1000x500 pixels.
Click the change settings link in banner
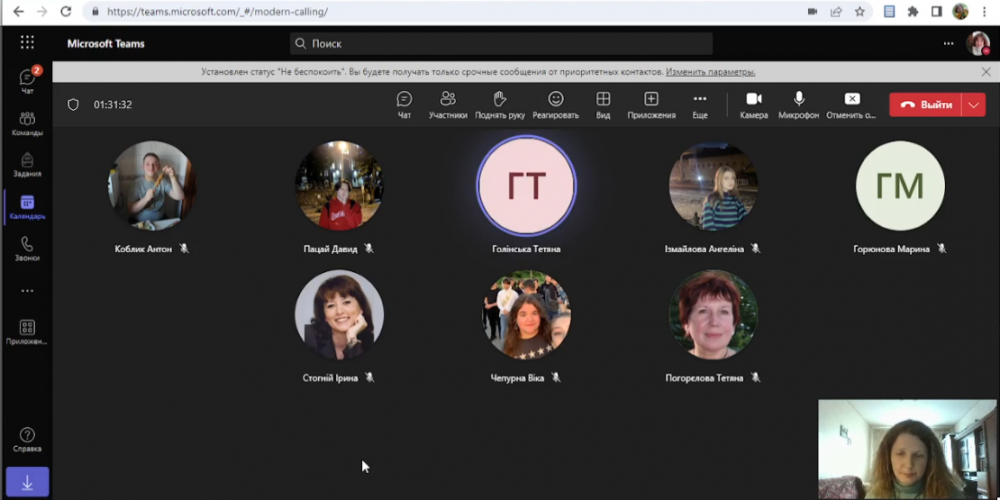click(x=711, y=72)
